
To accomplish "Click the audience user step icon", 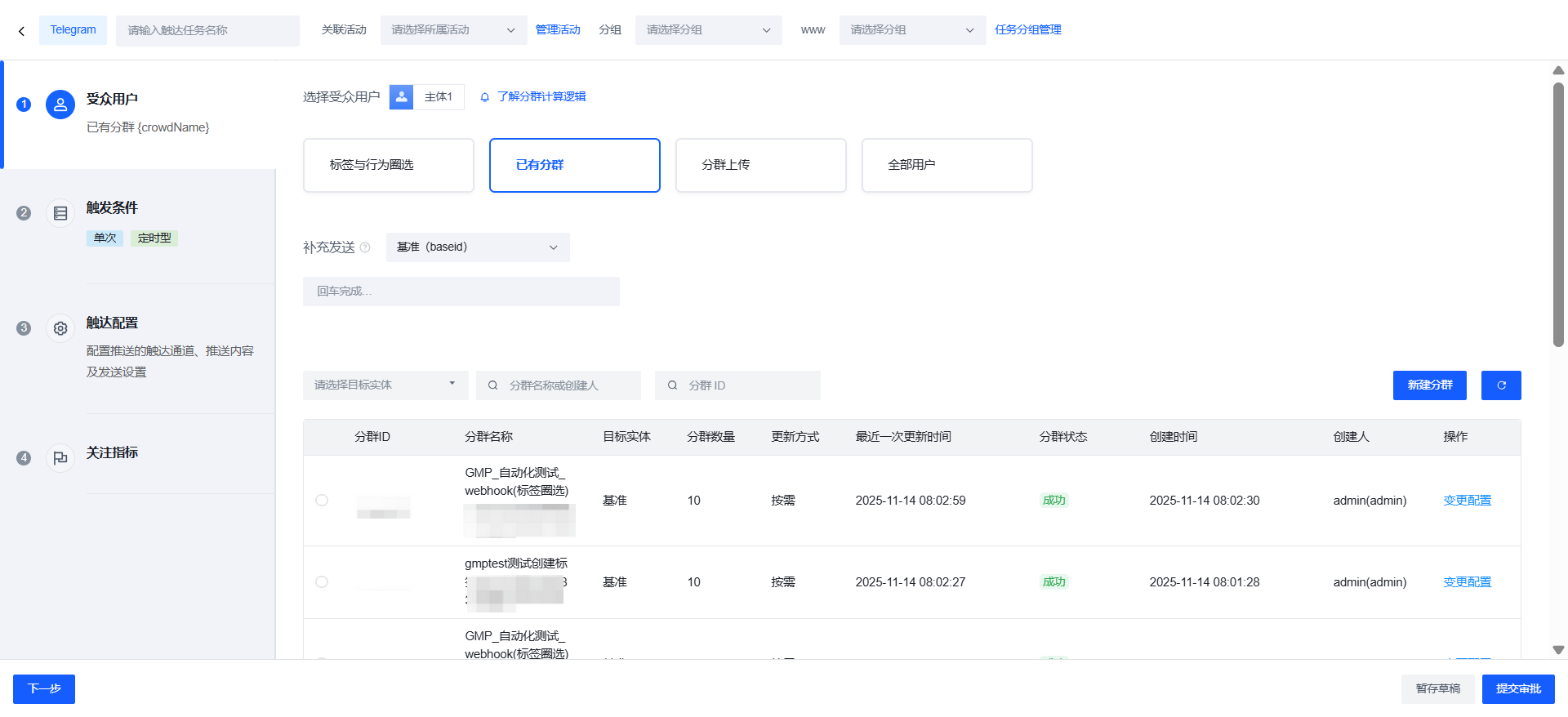I will coord(60,105).
